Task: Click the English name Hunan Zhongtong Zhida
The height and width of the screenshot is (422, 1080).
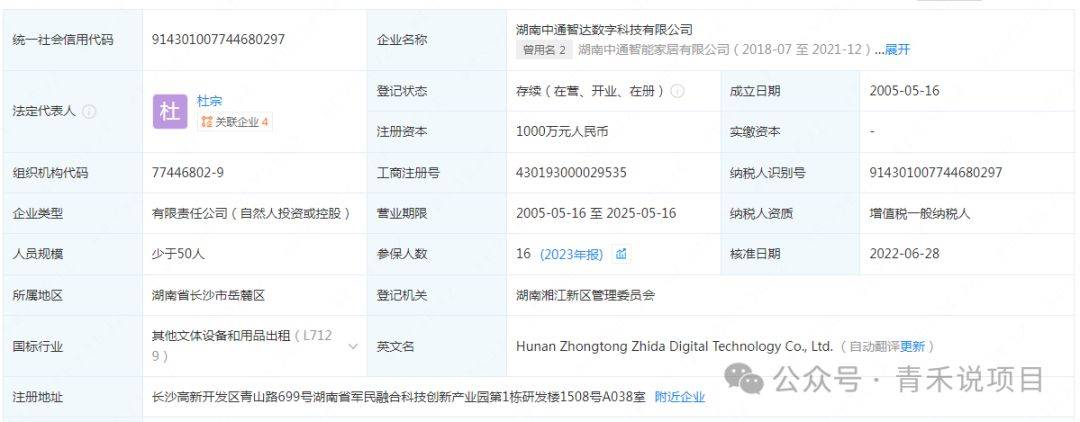Action: 674,346
